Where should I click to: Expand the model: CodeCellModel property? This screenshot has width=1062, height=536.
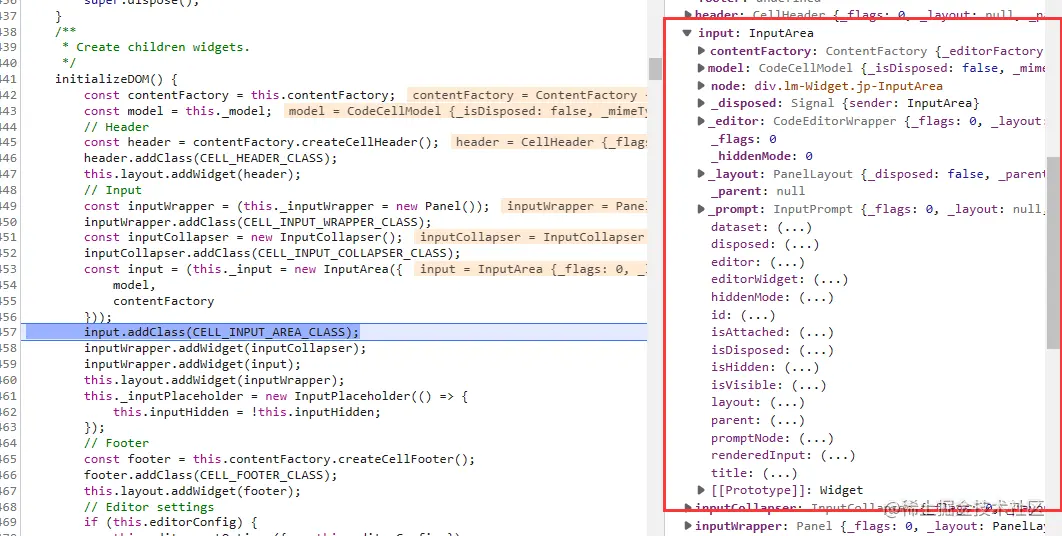[x=702, y=68]
